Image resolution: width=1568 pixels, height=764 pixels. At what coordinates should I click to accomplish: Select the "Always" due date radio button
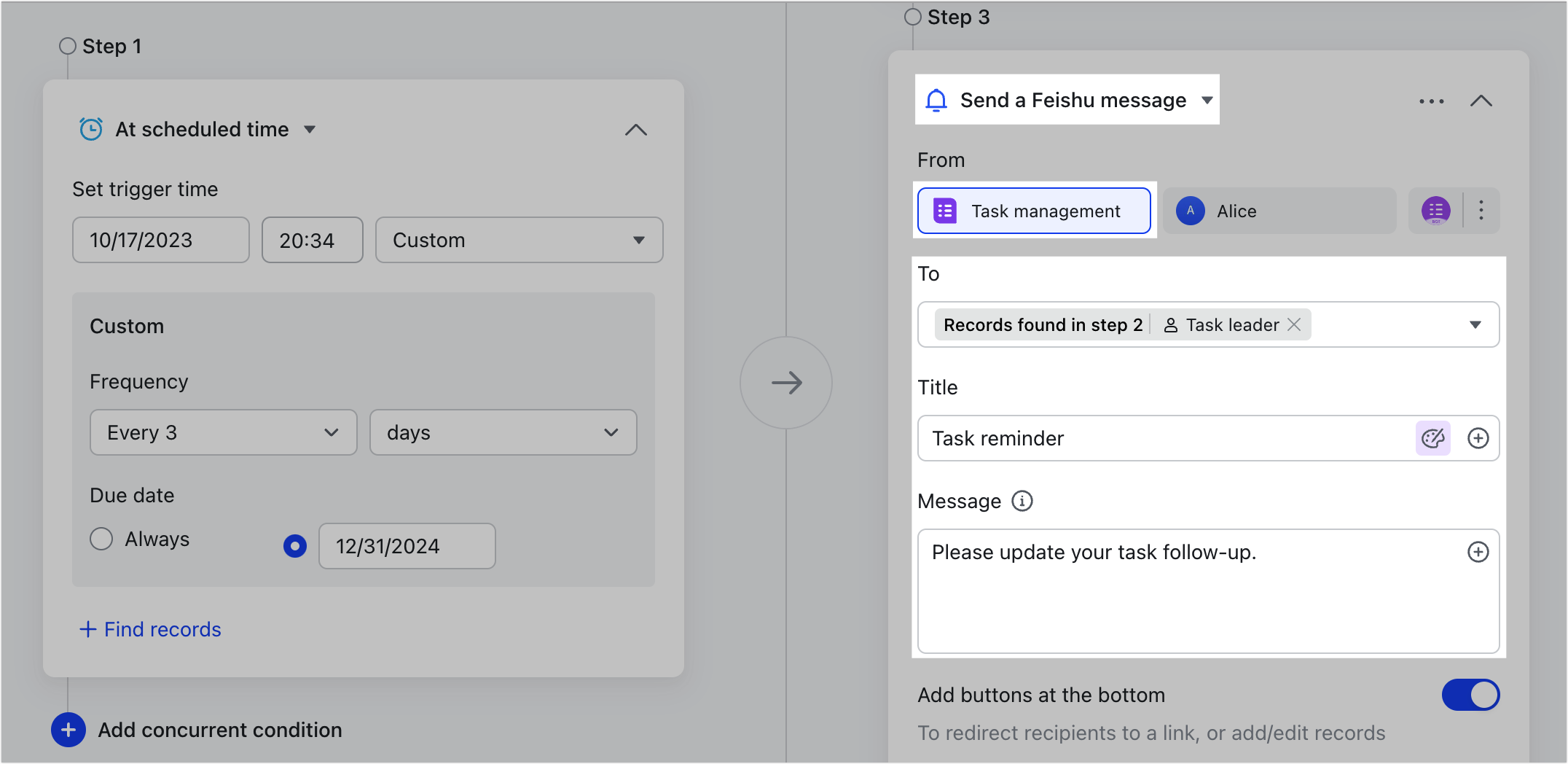pyautogui.click(x=102, y=539)
